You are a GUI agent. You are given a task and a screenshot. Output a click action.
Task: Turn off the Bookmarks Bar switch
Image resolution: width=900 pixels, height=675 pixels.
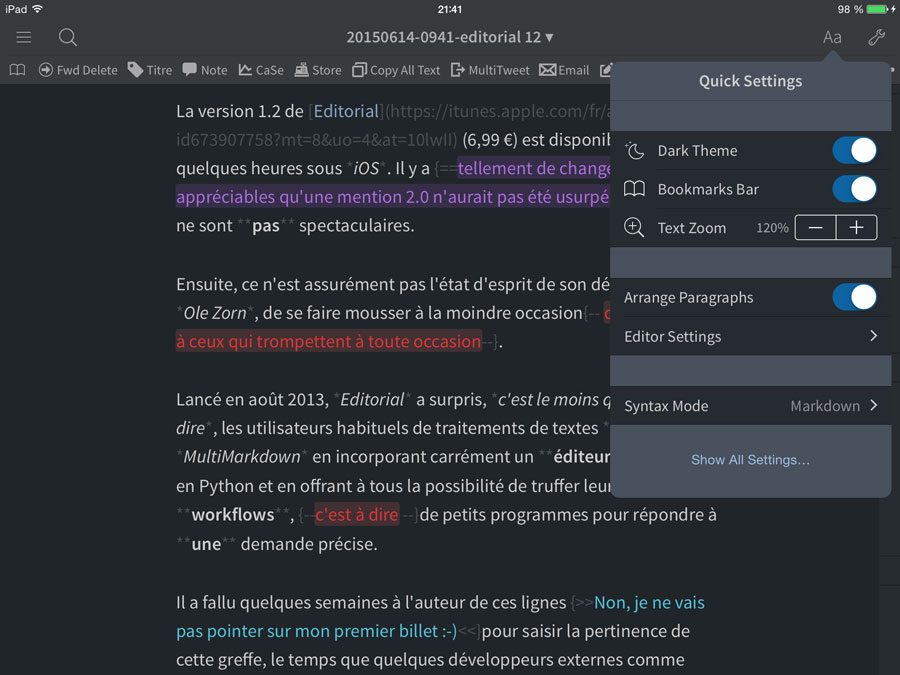[x=854, y=189]
